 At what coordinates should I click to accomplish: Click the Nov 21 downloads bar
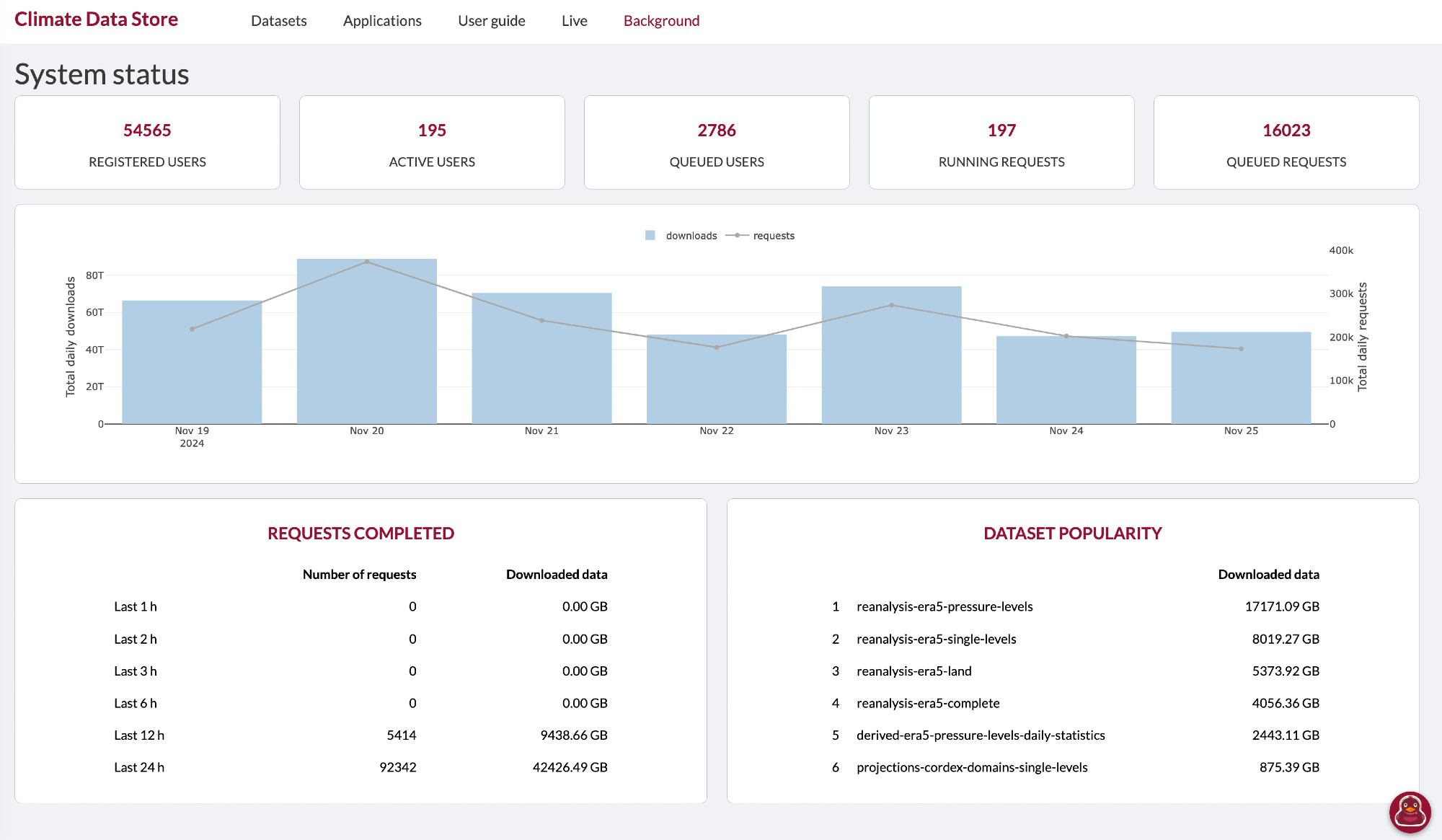[x=541, y=358]
